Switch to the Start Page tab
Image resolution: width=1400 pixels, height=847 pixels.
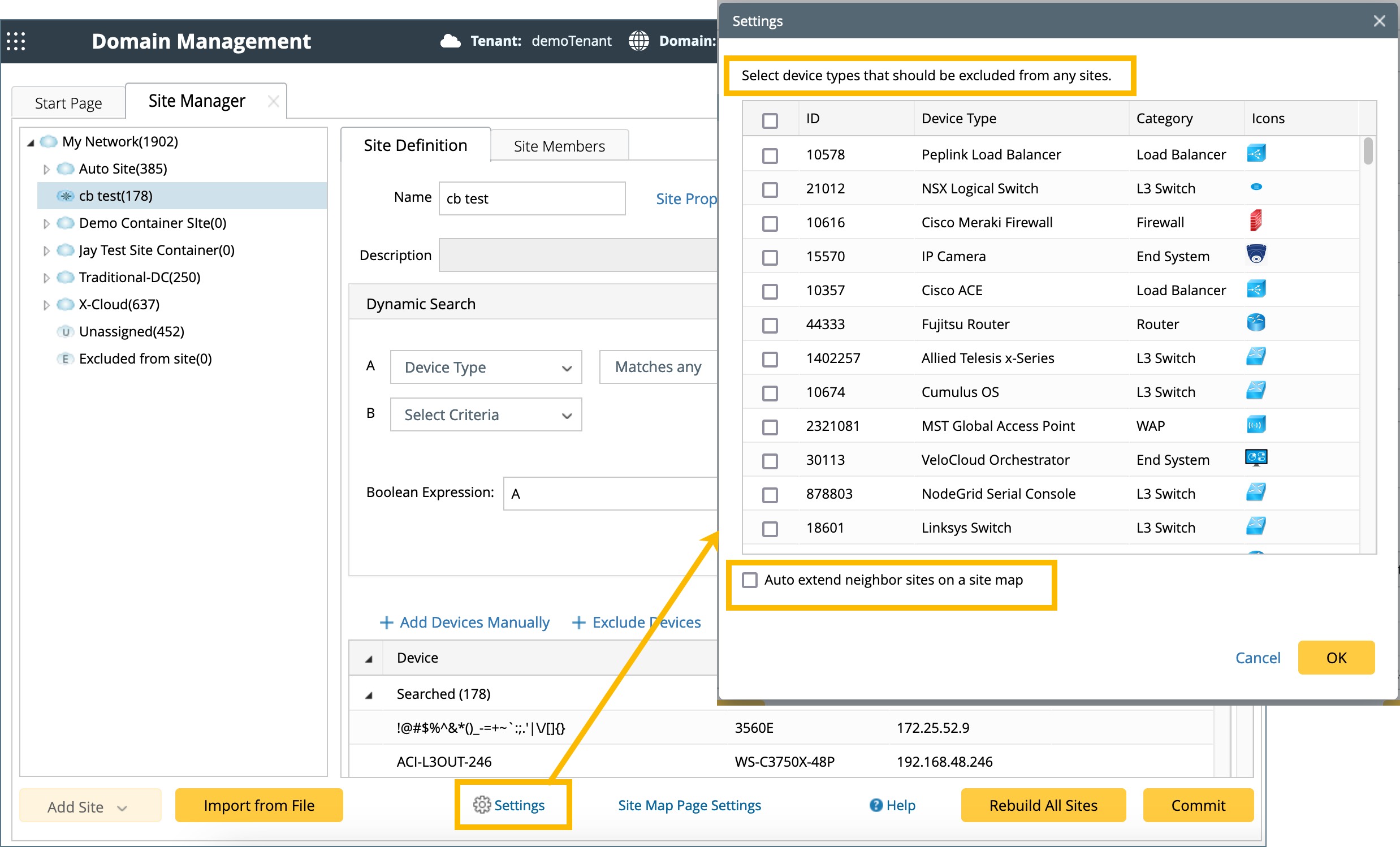click(68, 103)
